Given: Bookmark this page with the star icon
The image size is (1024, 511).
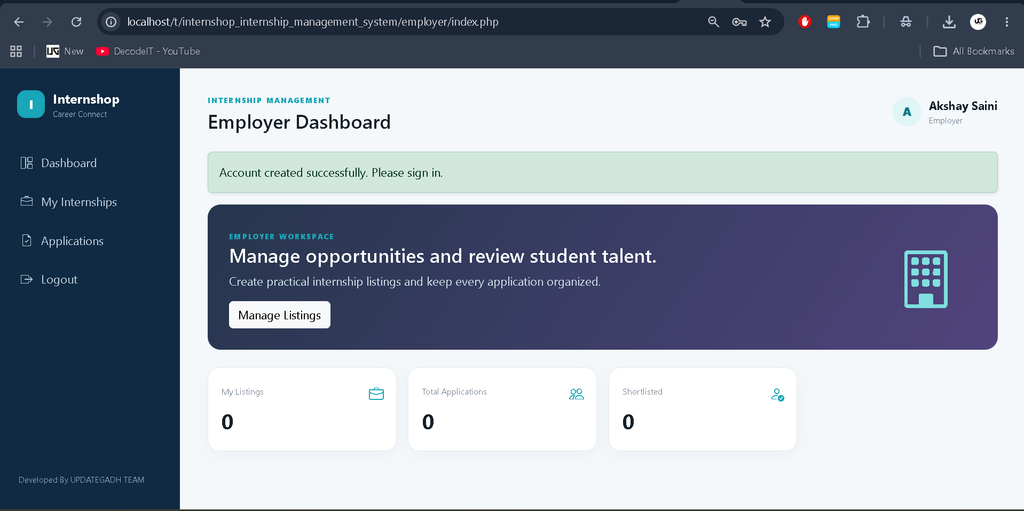Looking at the screenshot, I should (765, 22).
